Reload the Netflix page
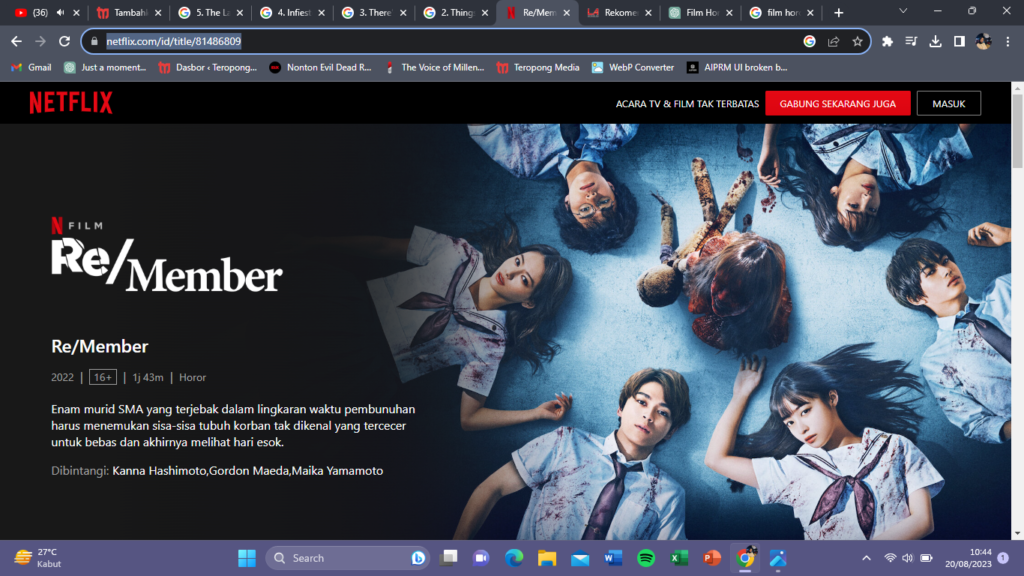 (64, 41)
